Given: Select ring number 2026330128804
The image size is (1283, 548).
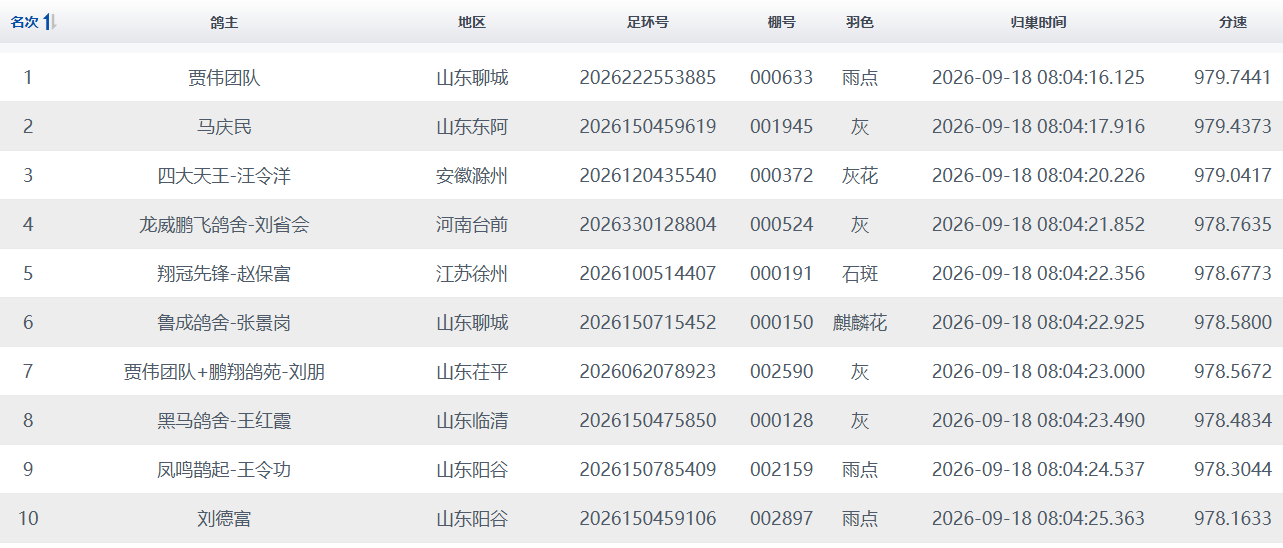Looking at the screenshot, I should click(648, 224).
